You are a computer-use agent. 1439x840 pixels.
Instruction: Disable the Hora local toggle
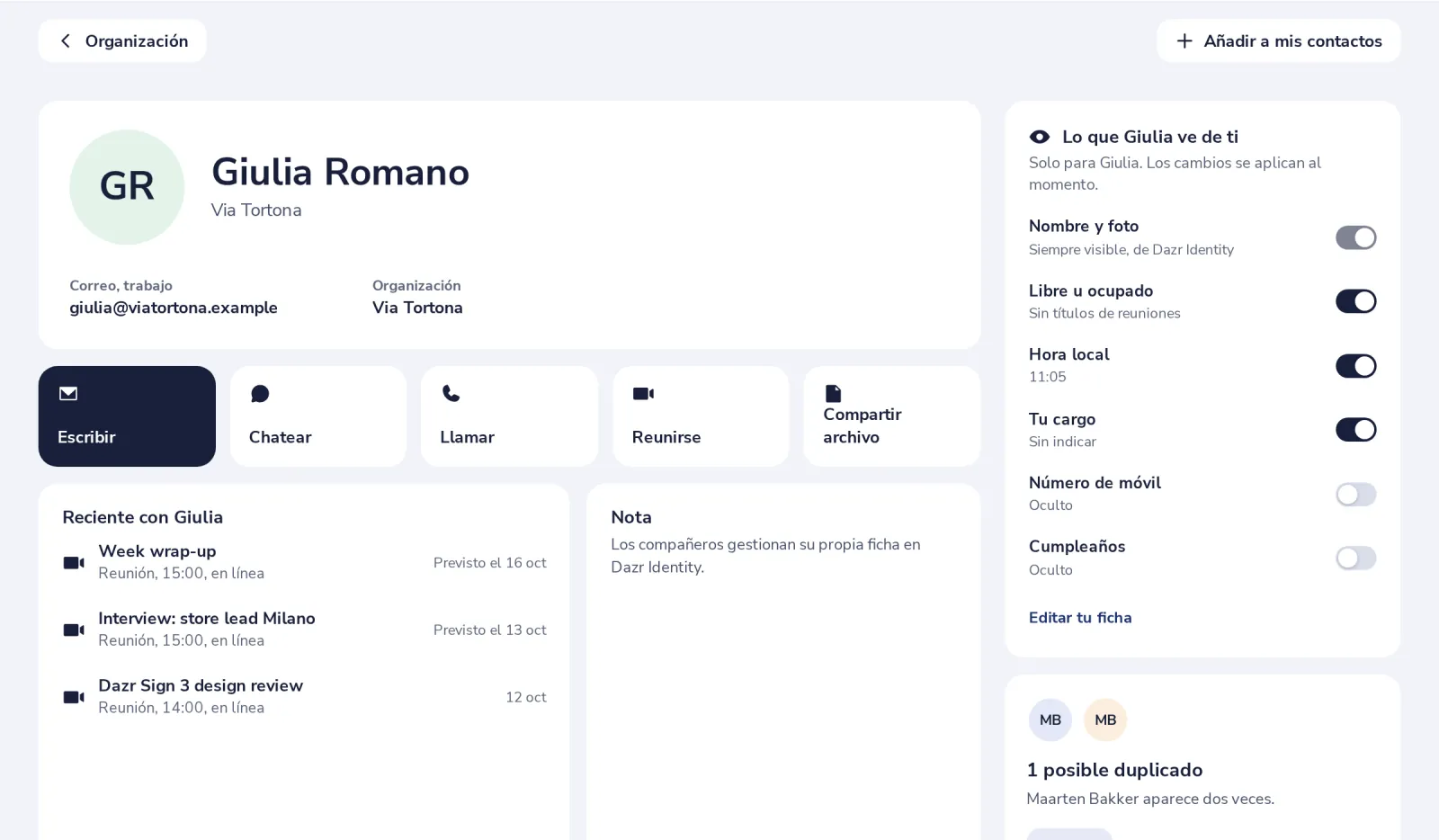[x=1356, y=366]
